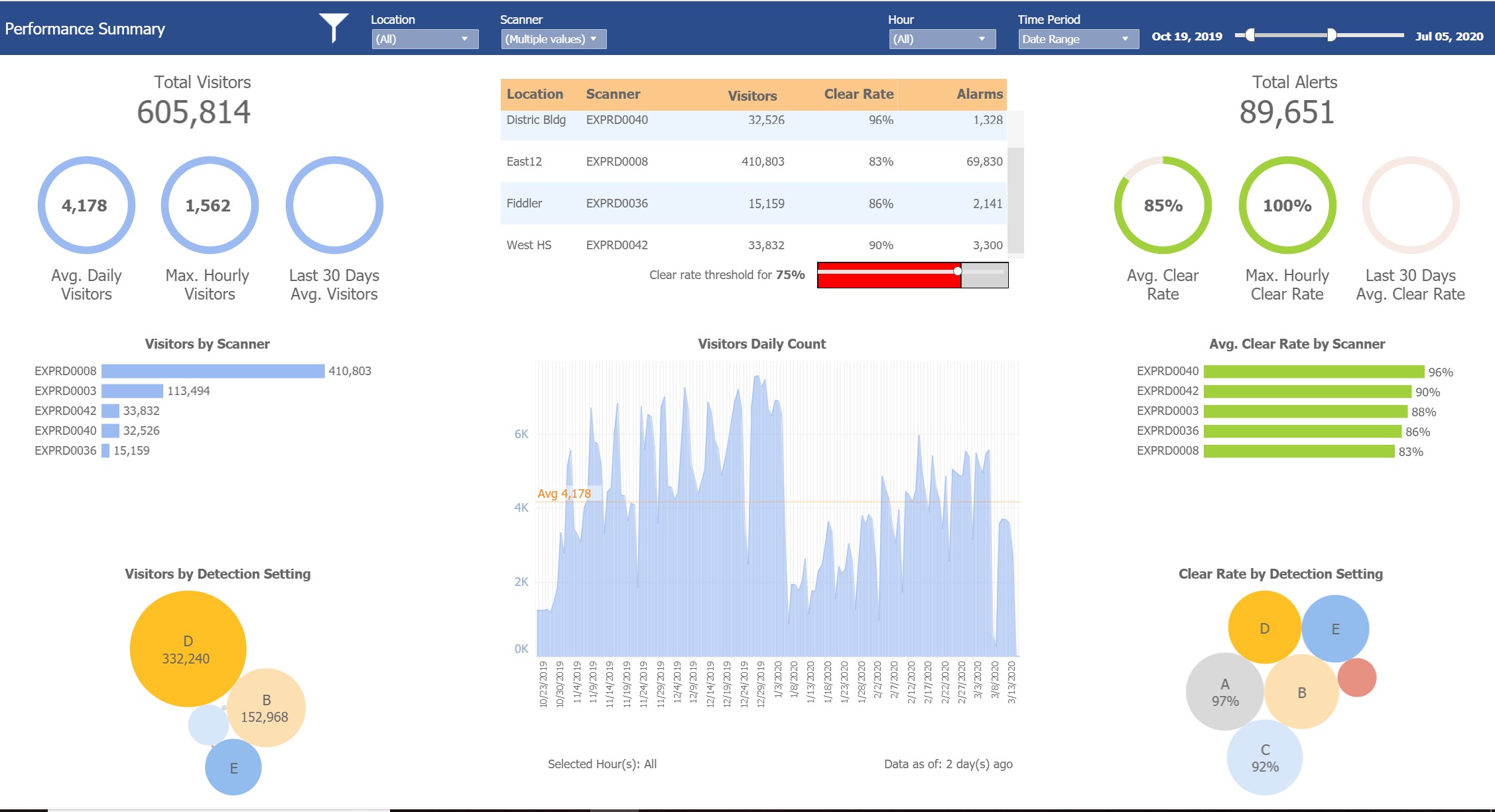Open the Location filter dropdown

click(424, 39)
